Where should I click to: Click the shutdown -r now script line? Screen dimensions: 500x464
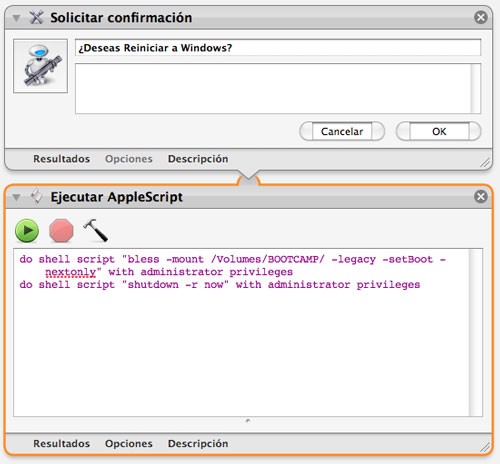point(220,285)
